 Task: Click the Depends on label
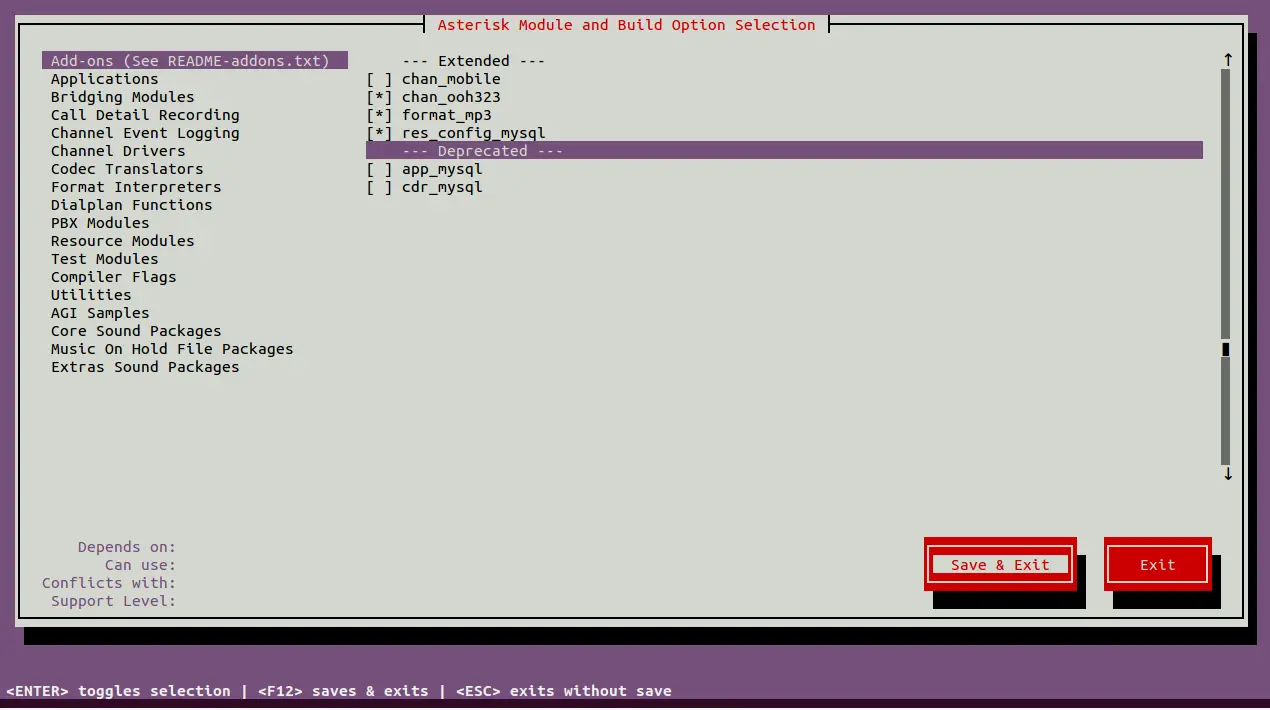point(127,547)
